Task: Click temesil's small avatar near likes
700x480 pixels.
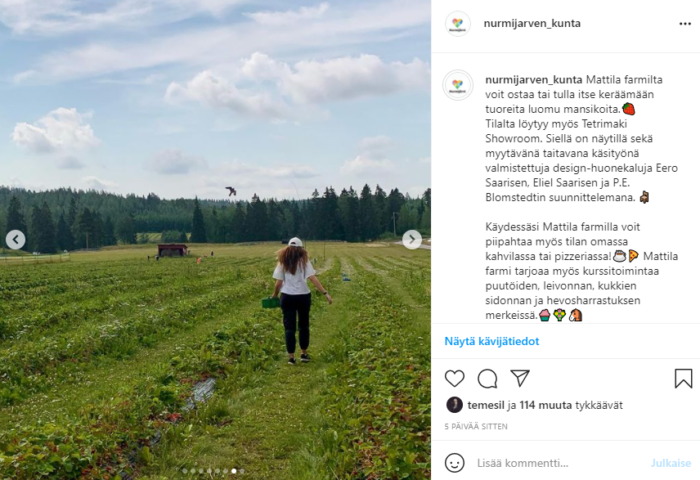Action: tap(454, 405)
